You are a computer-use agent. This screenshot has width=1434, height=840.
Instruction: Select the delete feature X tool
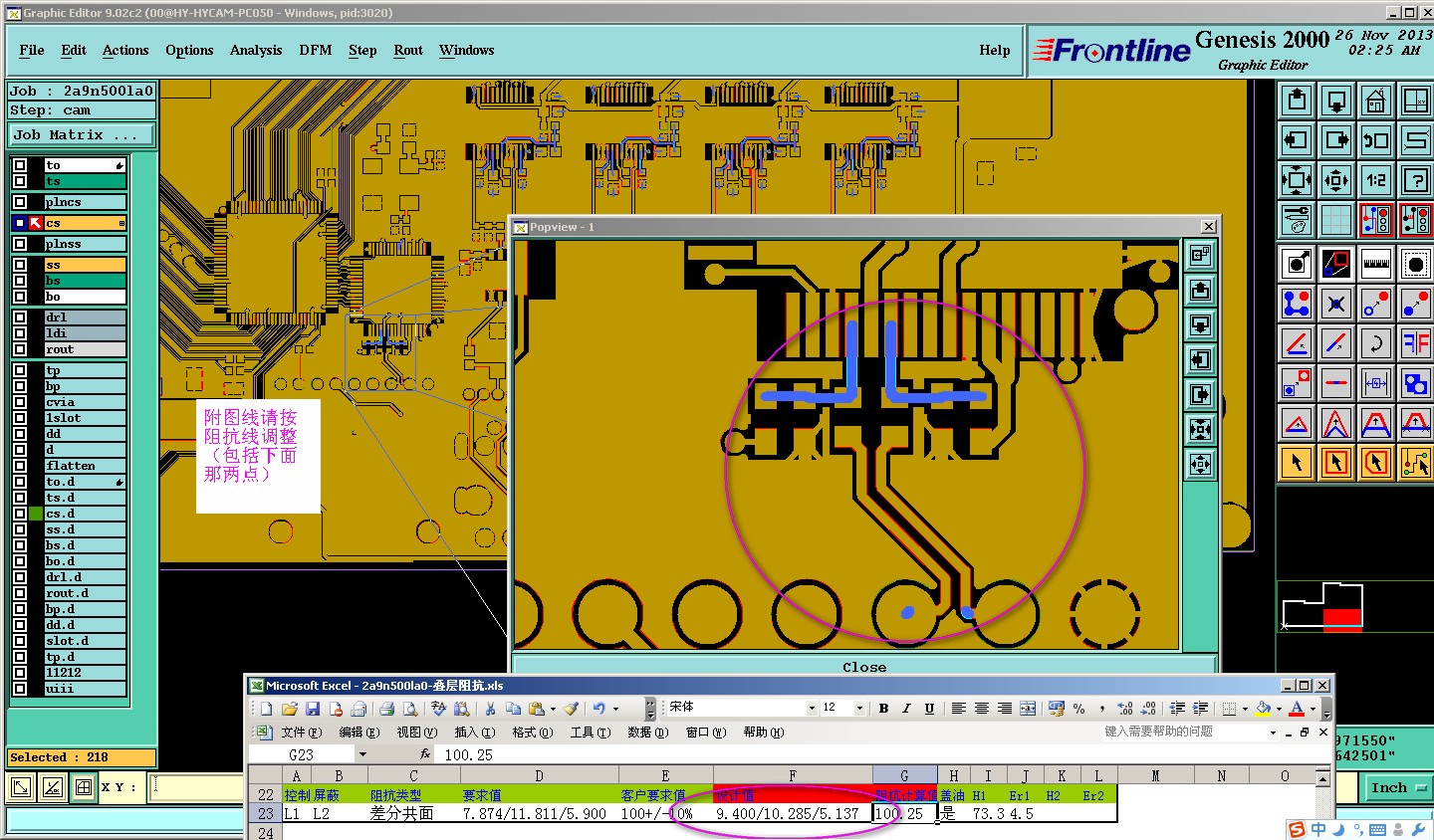pyautogui.click(x=1336, y=304)
